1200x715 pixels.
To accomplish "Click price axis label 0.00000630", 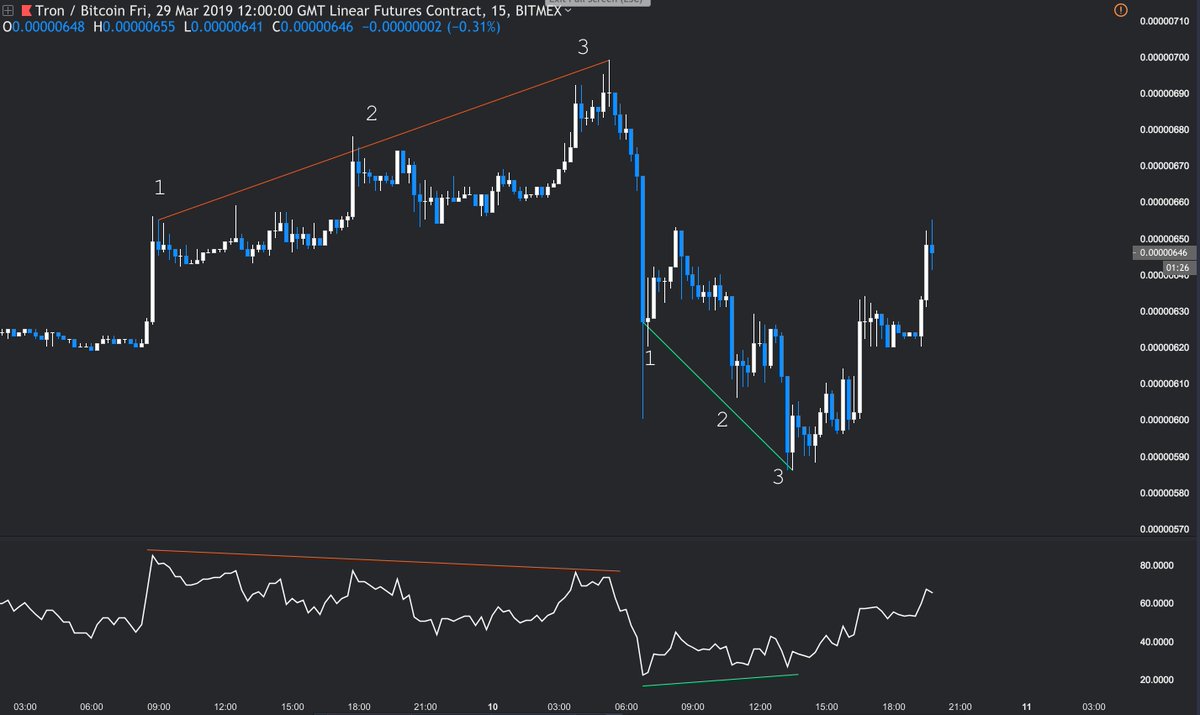I will 1167,311.
